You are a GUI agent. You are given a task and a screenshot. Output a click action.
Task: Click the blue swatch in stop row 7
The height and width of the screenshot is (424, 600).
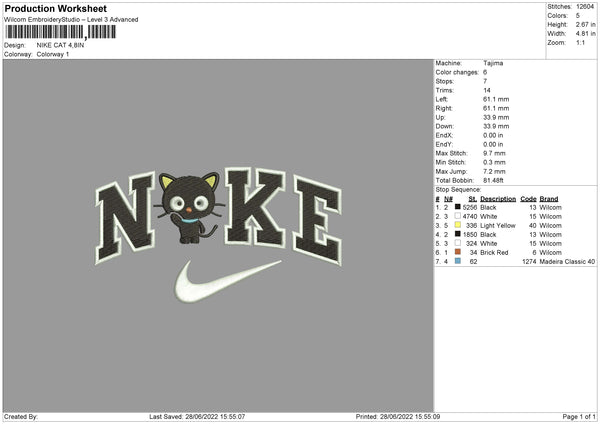coord(458,261)
